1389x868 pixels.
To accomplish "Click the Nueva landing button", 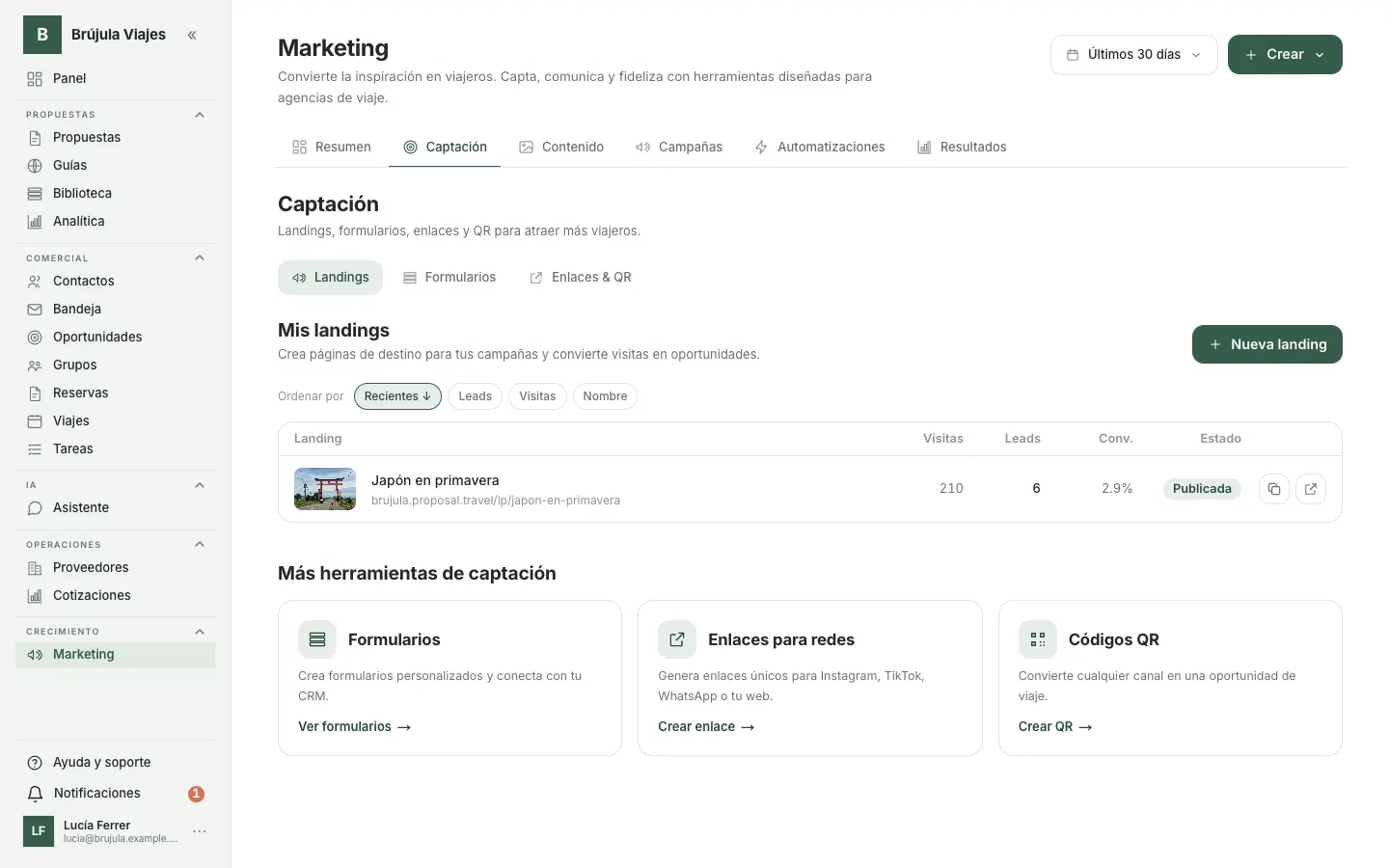I will click(1267, 344).
